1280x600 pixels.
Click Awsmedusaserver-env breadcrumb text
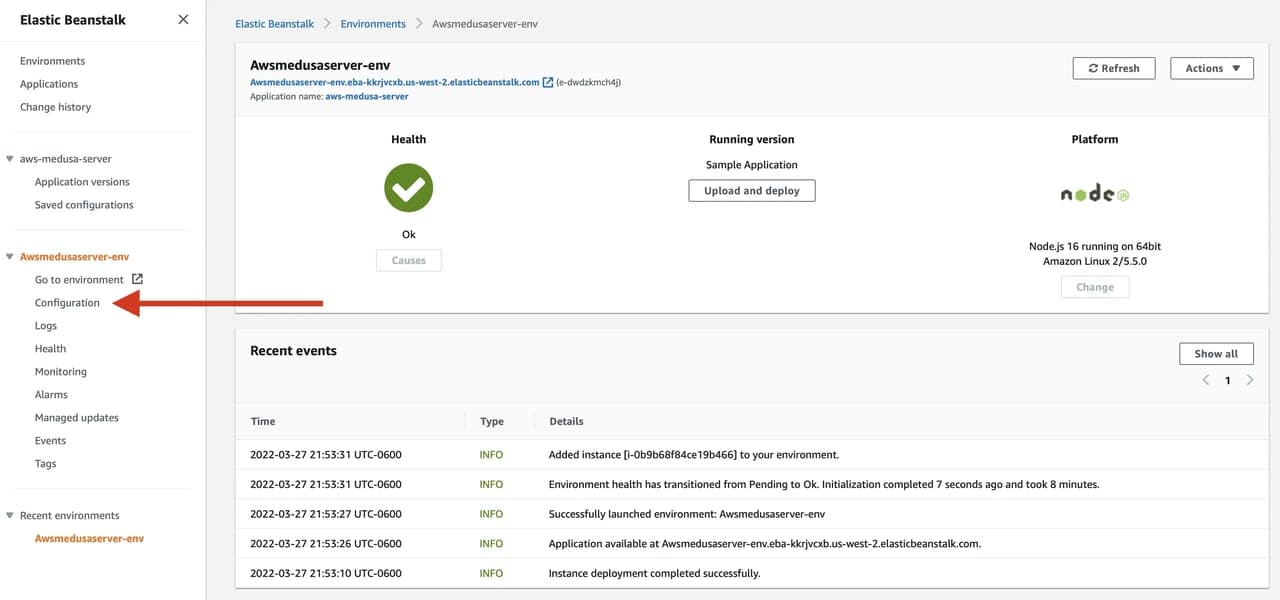point(485,24)
